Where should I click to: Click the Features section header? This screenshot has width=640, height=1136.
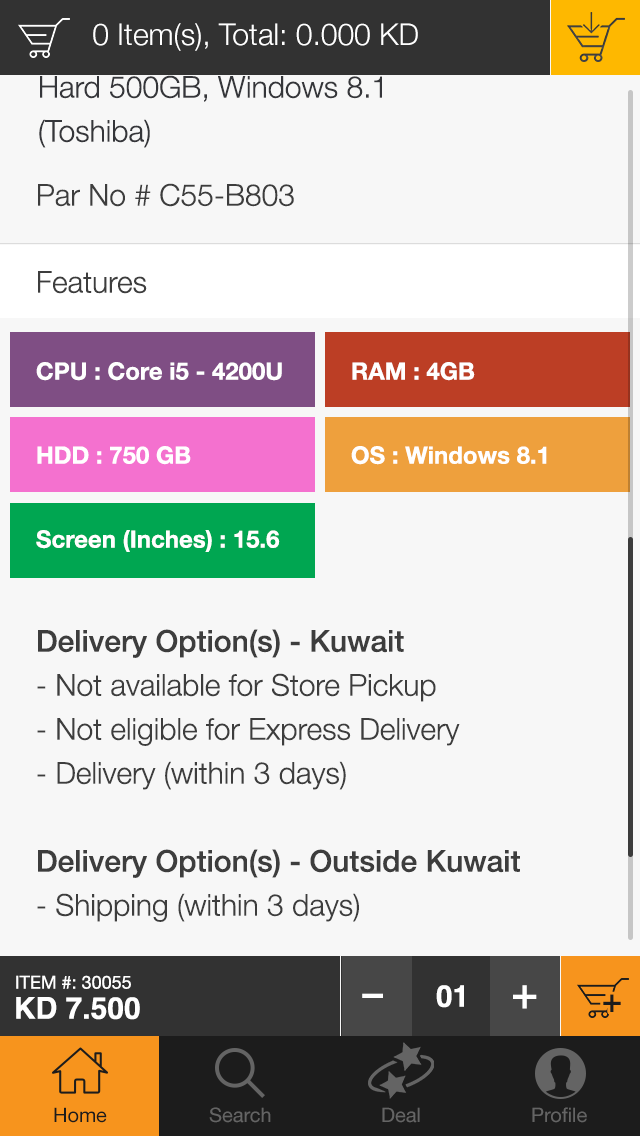tap(92, 283)
